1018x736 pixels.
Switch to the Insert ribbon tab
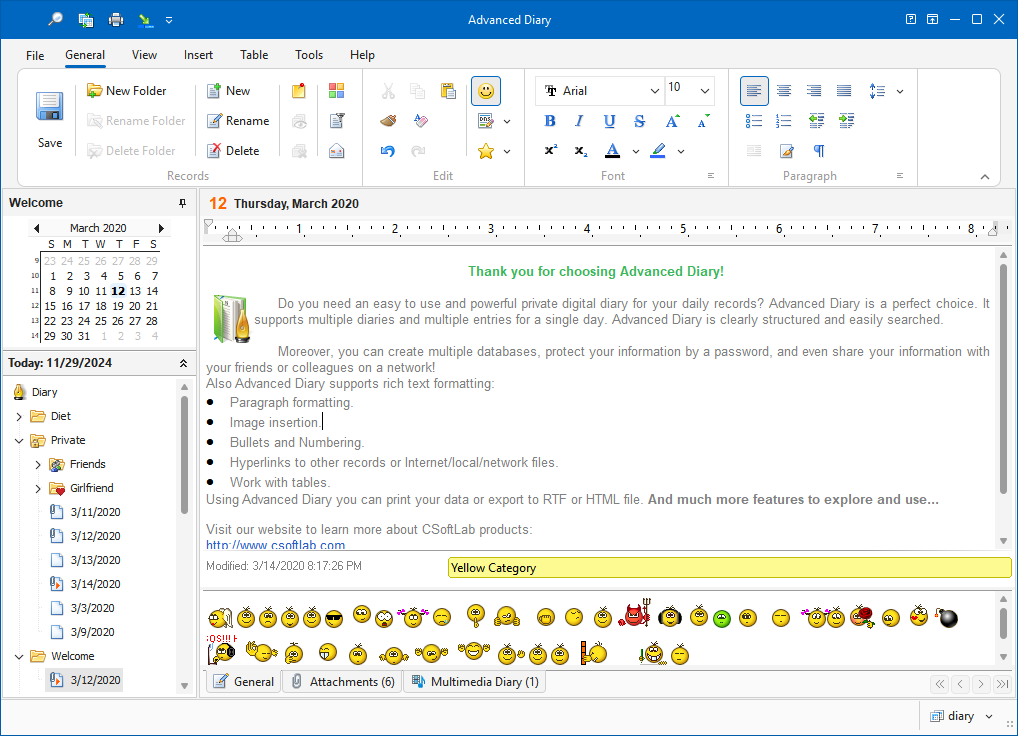tap(198, 55)
